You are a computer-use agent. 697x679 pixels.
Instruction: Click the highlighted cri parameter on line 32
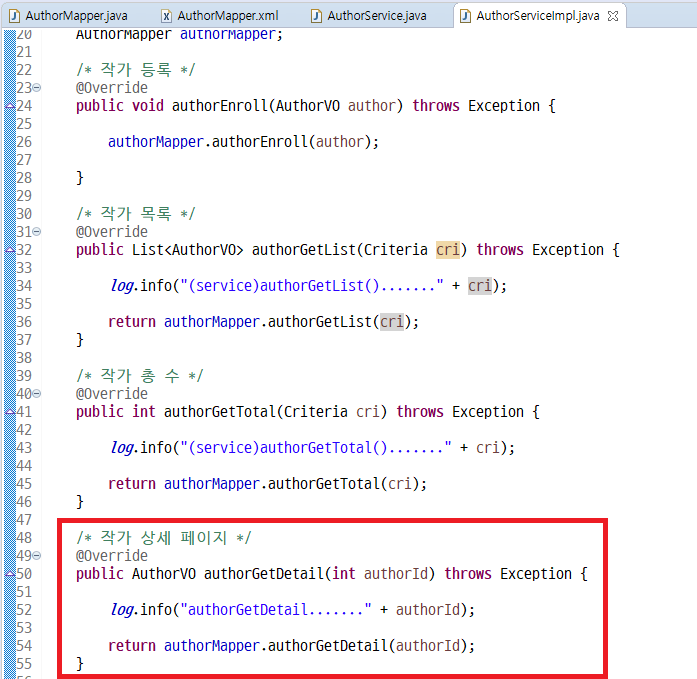pos(448,250)
